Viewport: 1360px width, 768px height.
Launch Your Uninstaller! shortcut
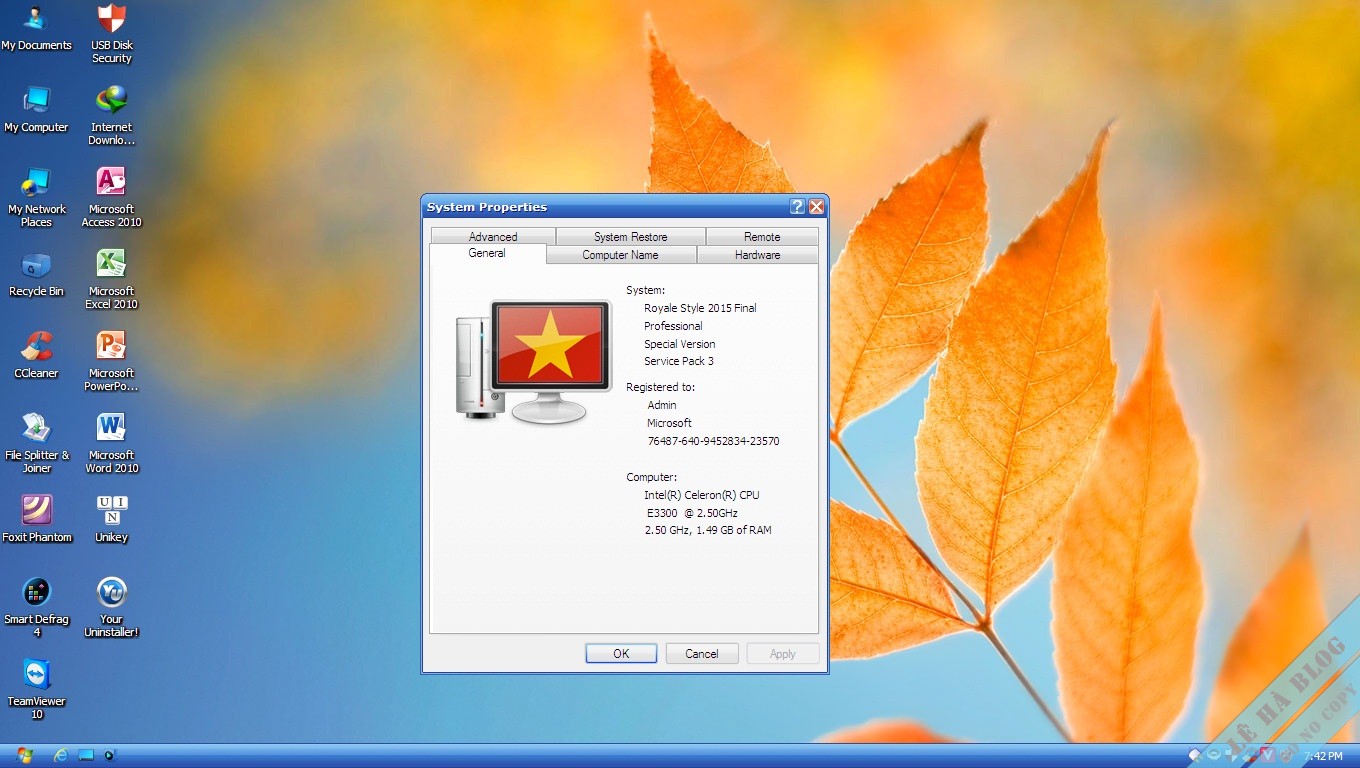click(111, 608)
